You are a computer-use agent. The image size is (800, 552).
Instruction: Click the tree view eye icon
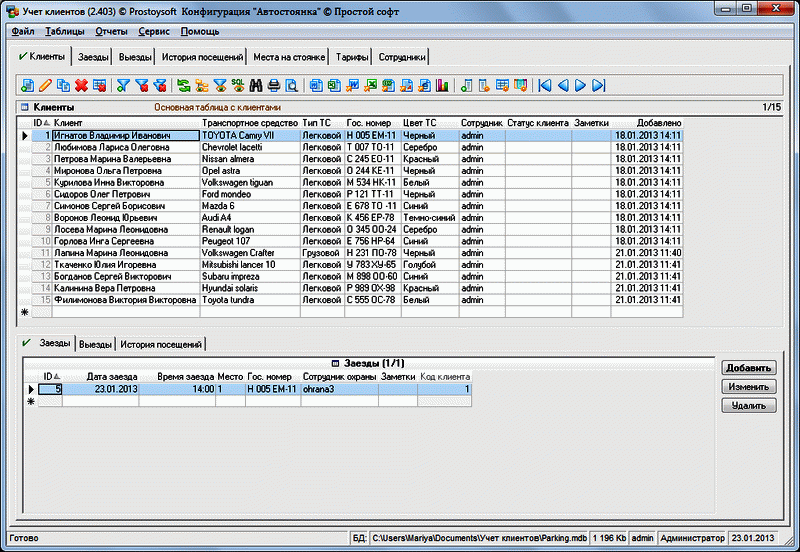(202, 85)
